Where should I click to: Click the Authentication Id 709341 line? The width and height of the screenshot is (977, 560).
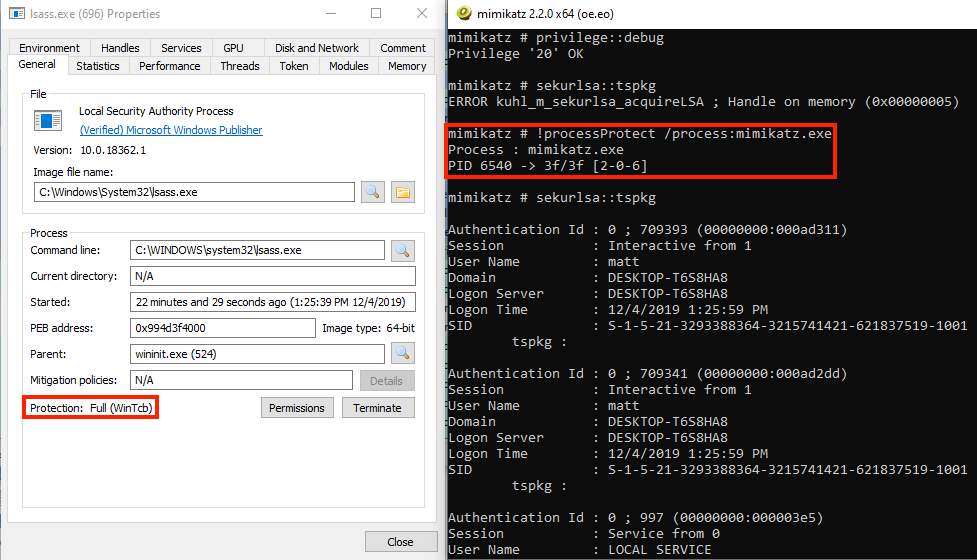click(x=647, y=373)
